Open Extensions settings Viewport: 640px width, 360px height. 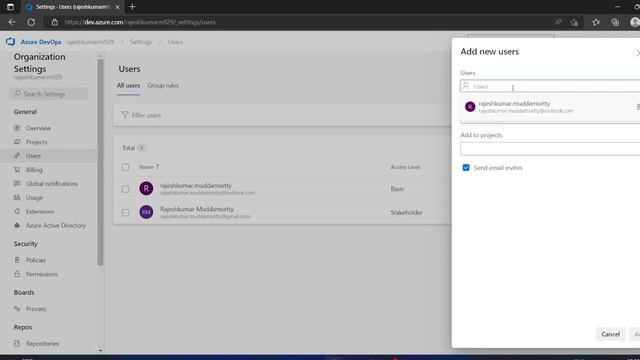point(40,211)
